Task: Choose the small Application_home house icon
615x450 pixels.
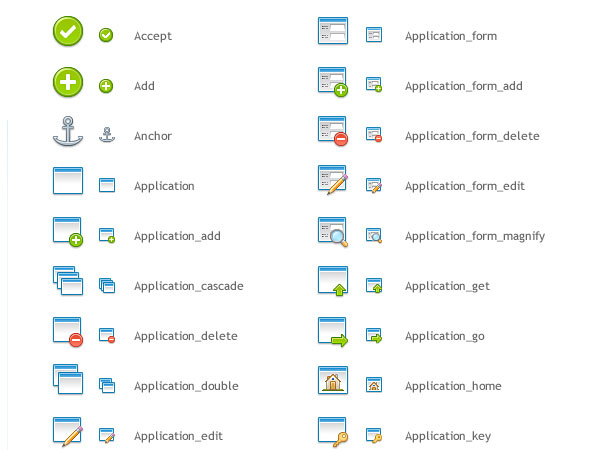Action: pyautogui.click(x=374, y=384)
